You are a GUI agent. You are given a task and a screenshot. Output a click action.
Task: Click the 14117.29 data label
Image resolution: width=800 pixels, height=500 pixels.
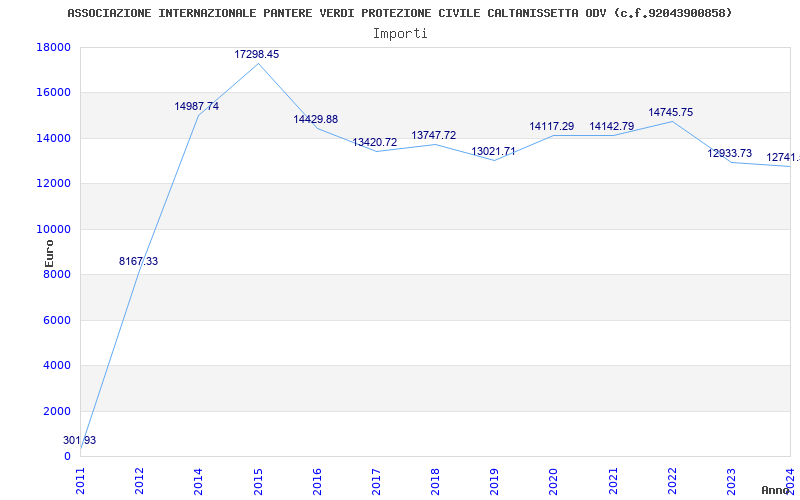(x=552, y=126)
